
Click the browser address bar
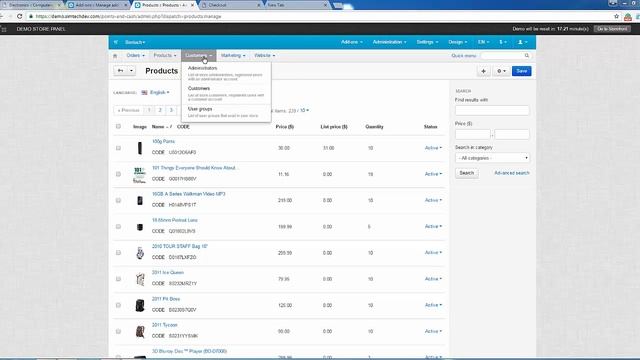click(318, 16)
